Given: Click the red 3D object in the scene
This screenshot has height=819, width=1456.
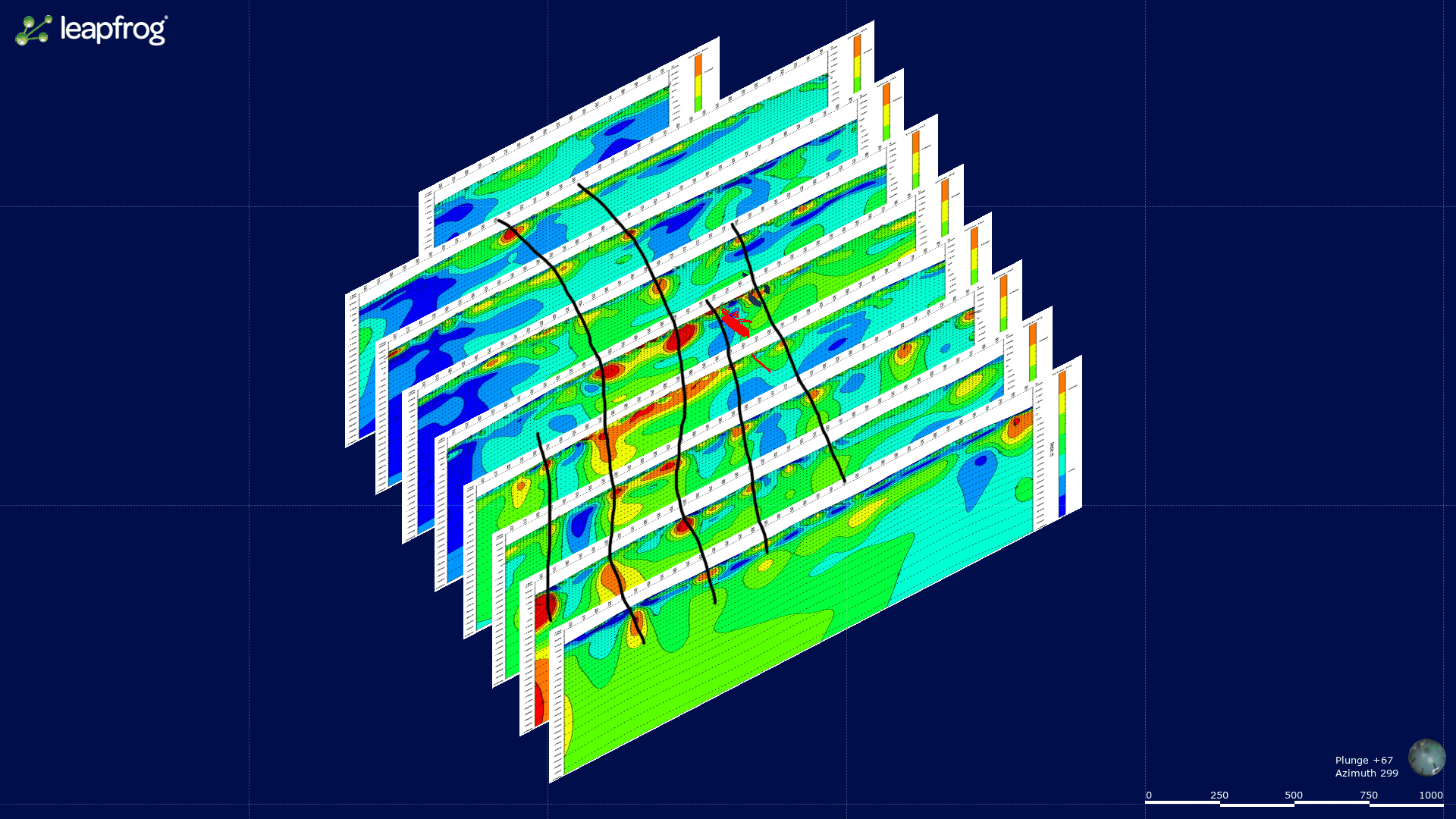Looking at the screenshot, I should 736,322.
